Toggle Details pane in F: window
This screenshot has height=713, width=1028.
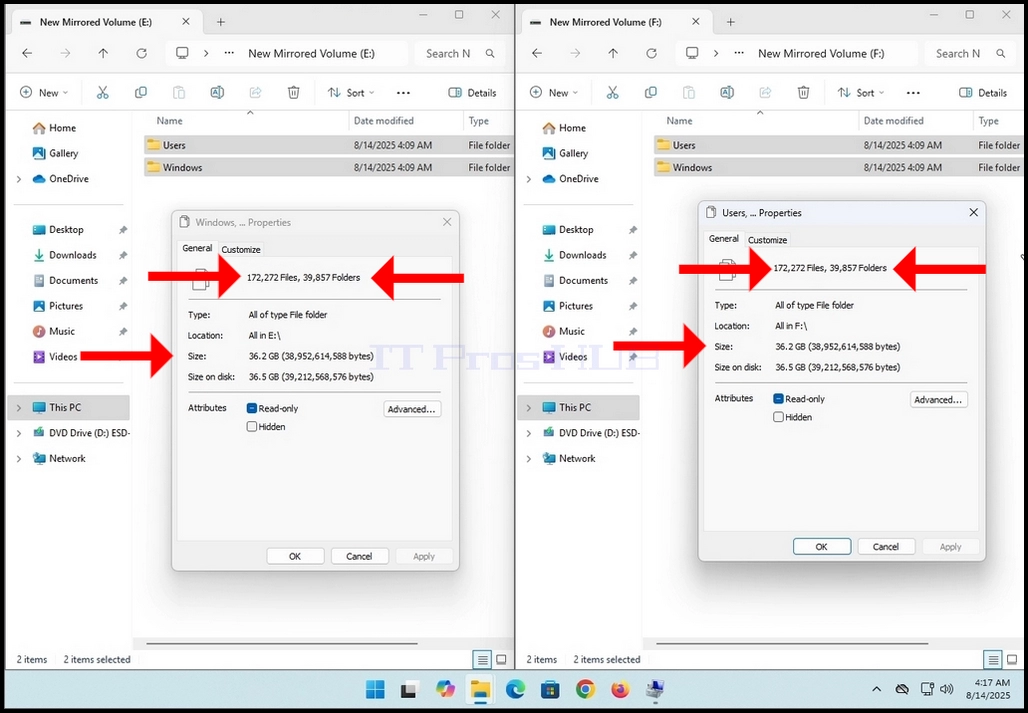(x=983, y=93)
